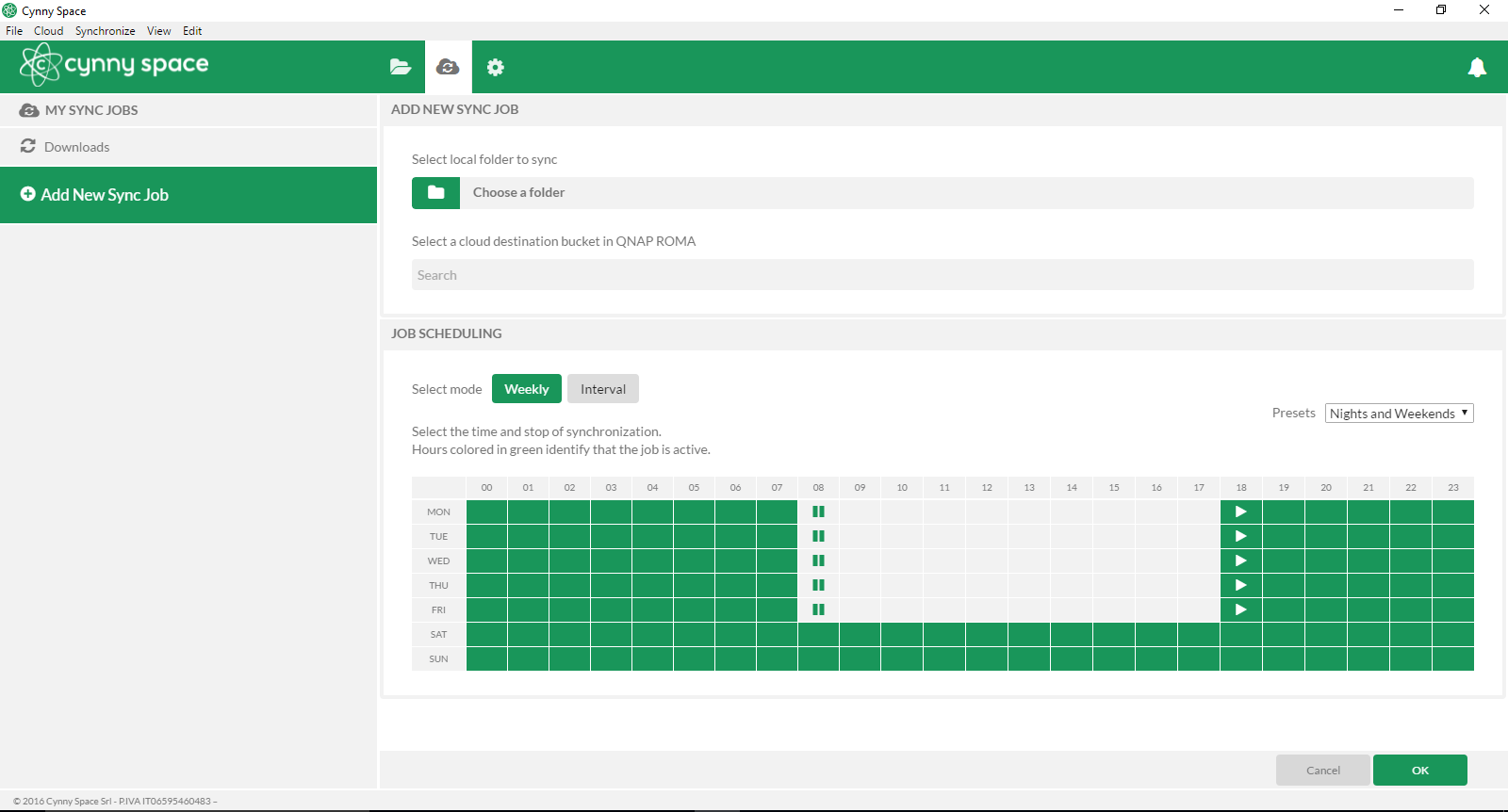
Task: Click the MON row label
Action: [439, 512]
